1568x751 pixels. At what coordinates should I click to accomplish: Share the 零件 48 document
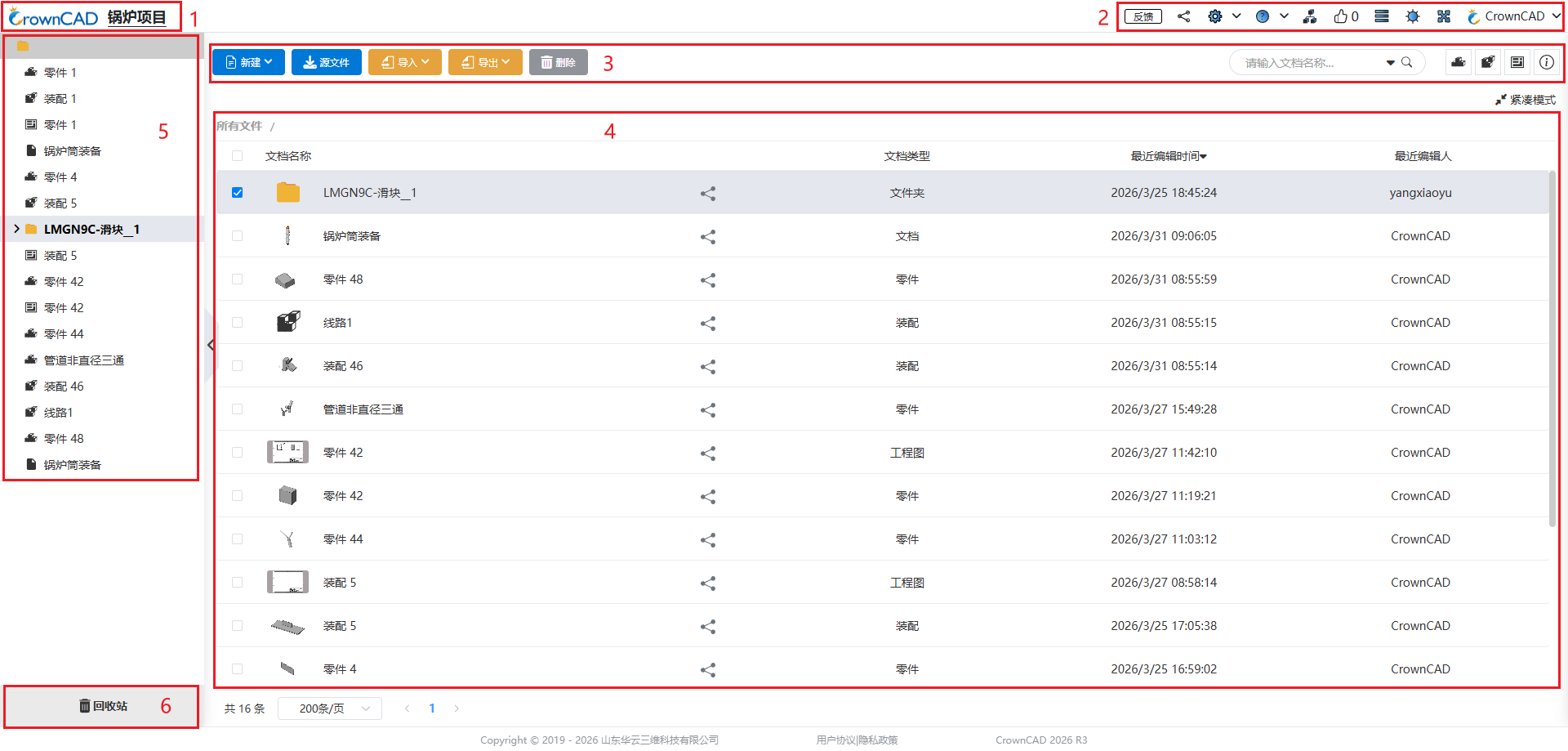[708, 280]
